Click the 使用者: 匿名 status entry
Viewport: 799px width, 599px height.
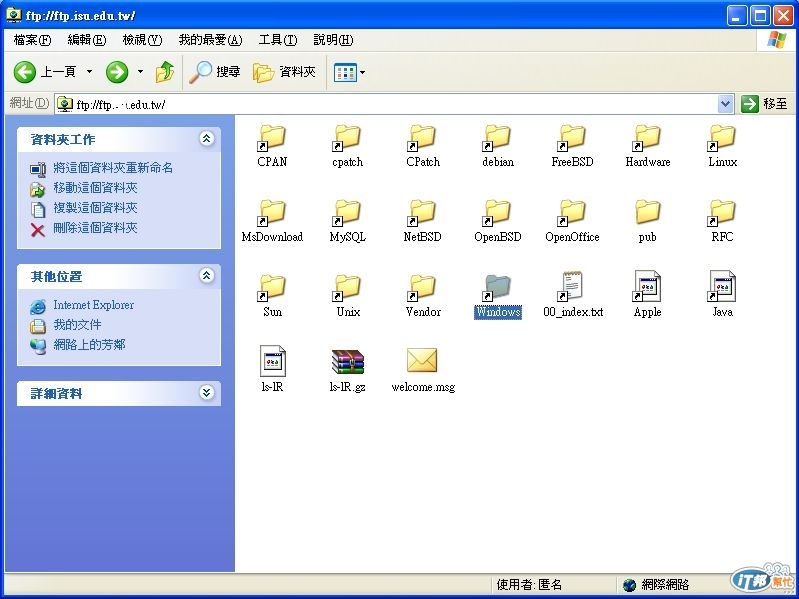(x=529, y=584)
